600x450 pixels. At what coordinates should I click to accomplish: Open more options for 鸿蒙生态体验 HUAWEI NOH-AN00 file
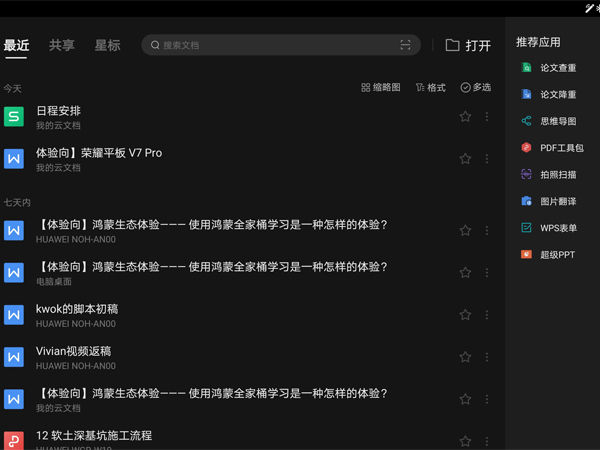(487, 230)
